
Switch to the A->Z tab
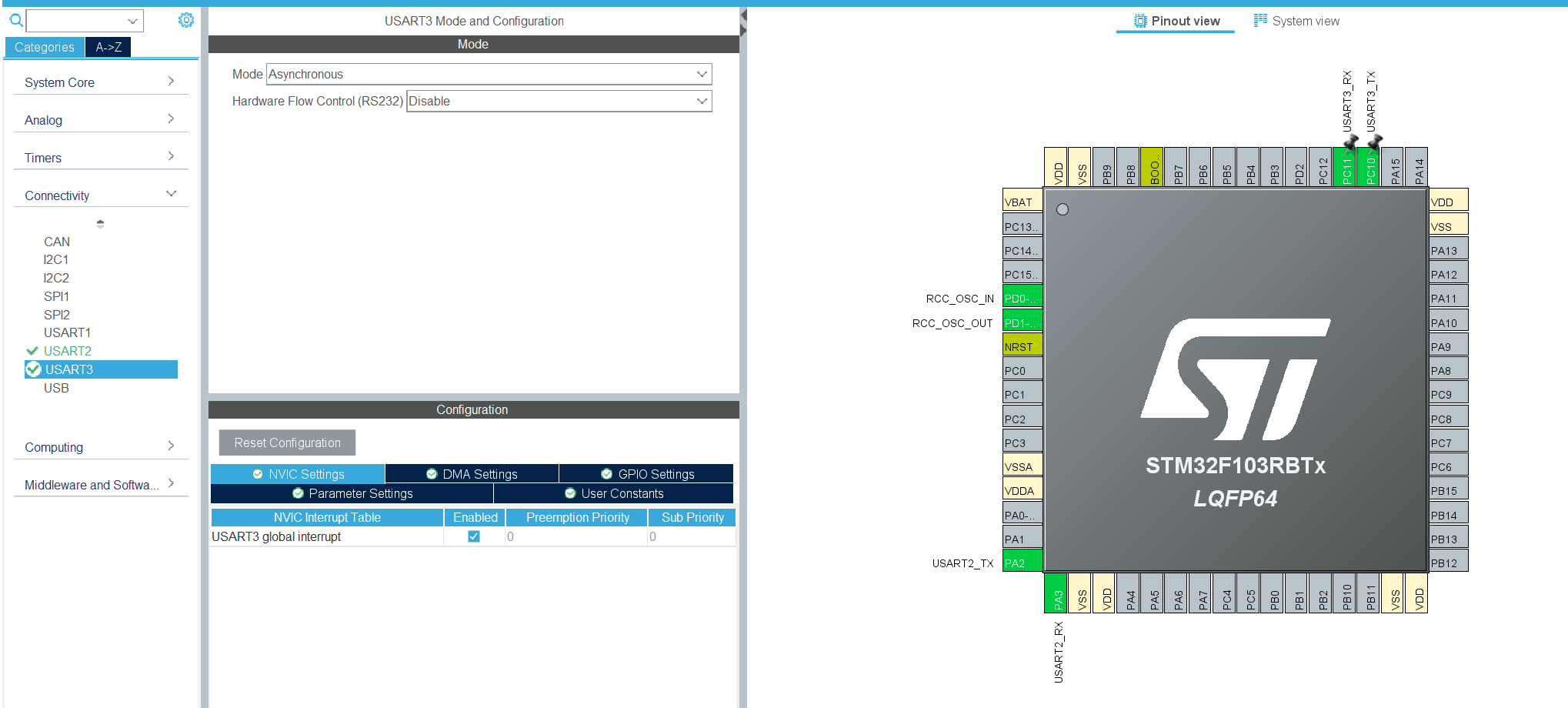coord(108,47)
